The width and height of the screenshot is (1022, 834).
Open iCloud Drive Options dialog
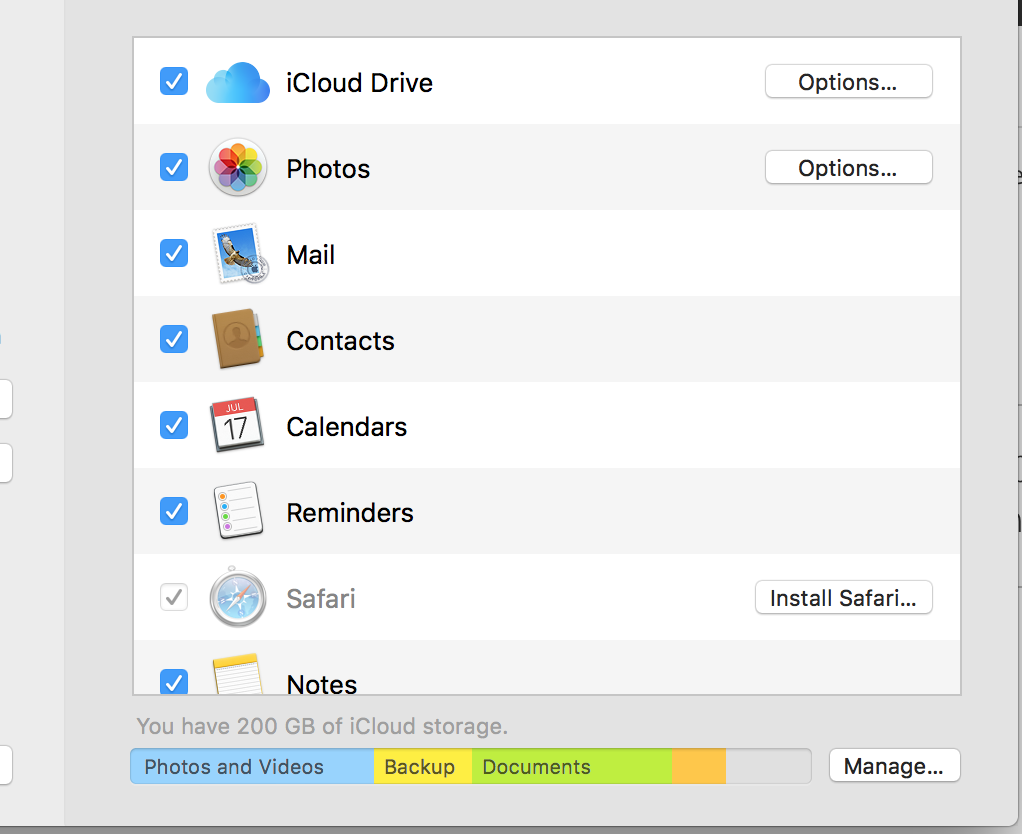(848, 82)
